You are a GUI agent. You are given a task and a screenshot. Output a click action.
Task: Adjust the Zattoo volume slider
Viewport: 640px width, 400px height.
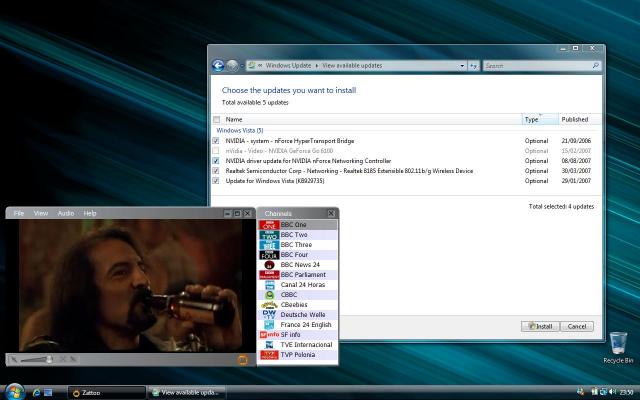(x=37, y=359)
